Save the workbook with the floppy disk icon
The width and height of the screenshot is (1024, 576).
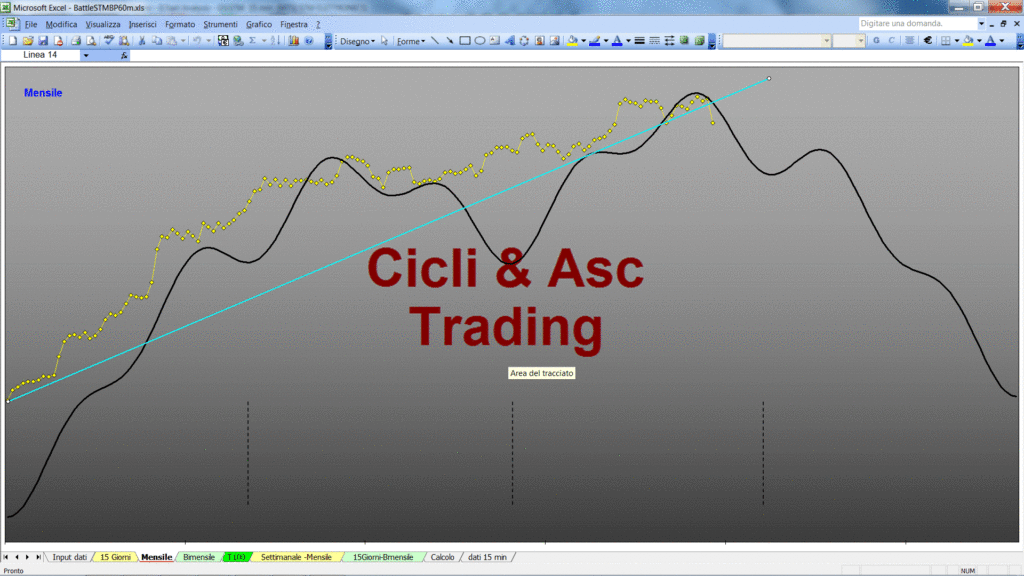[x=43, y=40]
